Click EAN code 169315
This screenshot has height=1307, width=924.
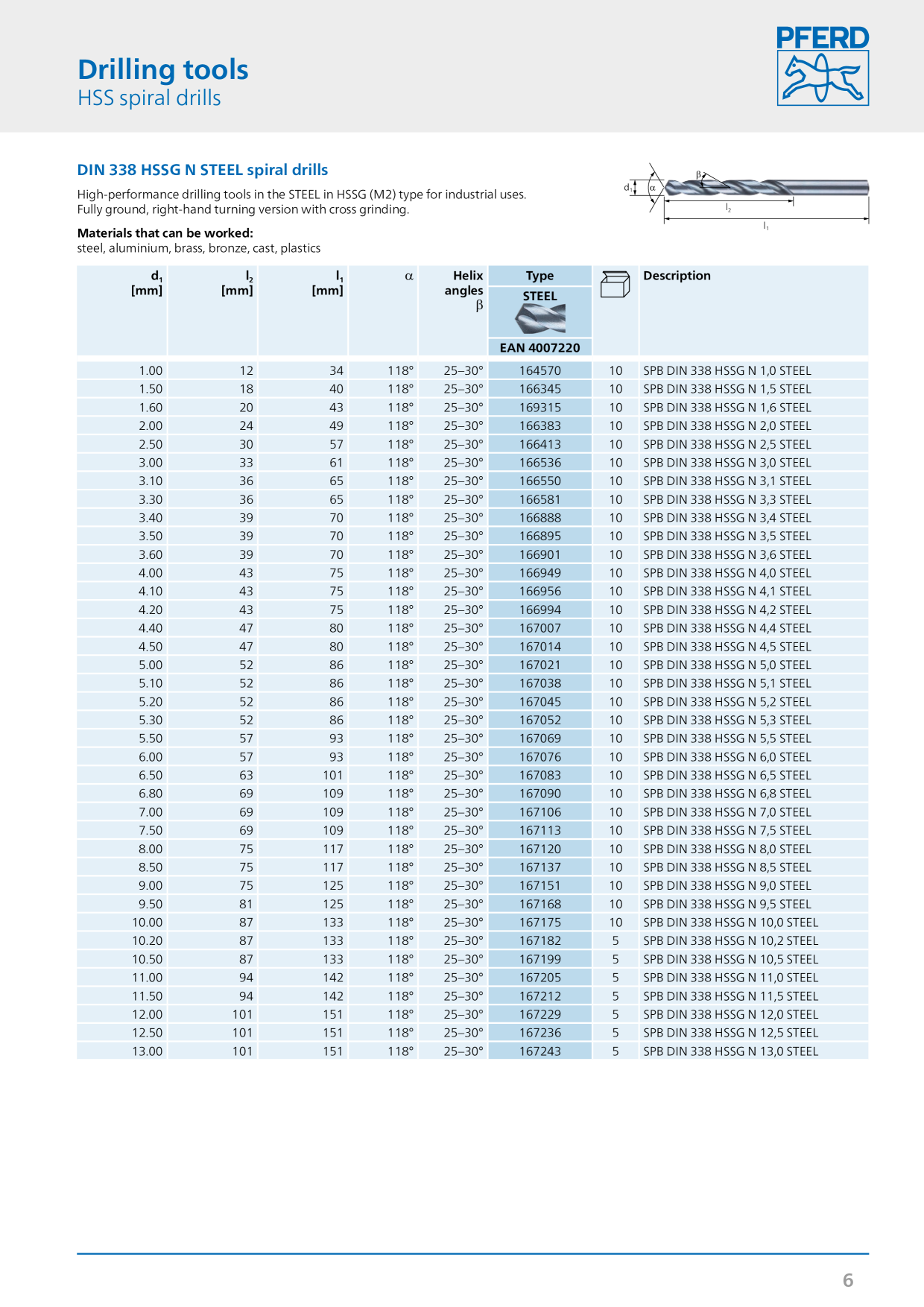pos(540,408)
